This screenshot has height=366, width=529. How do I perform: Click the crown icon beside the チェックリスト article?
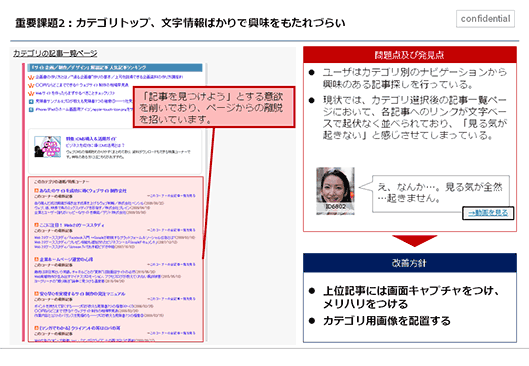31,93
